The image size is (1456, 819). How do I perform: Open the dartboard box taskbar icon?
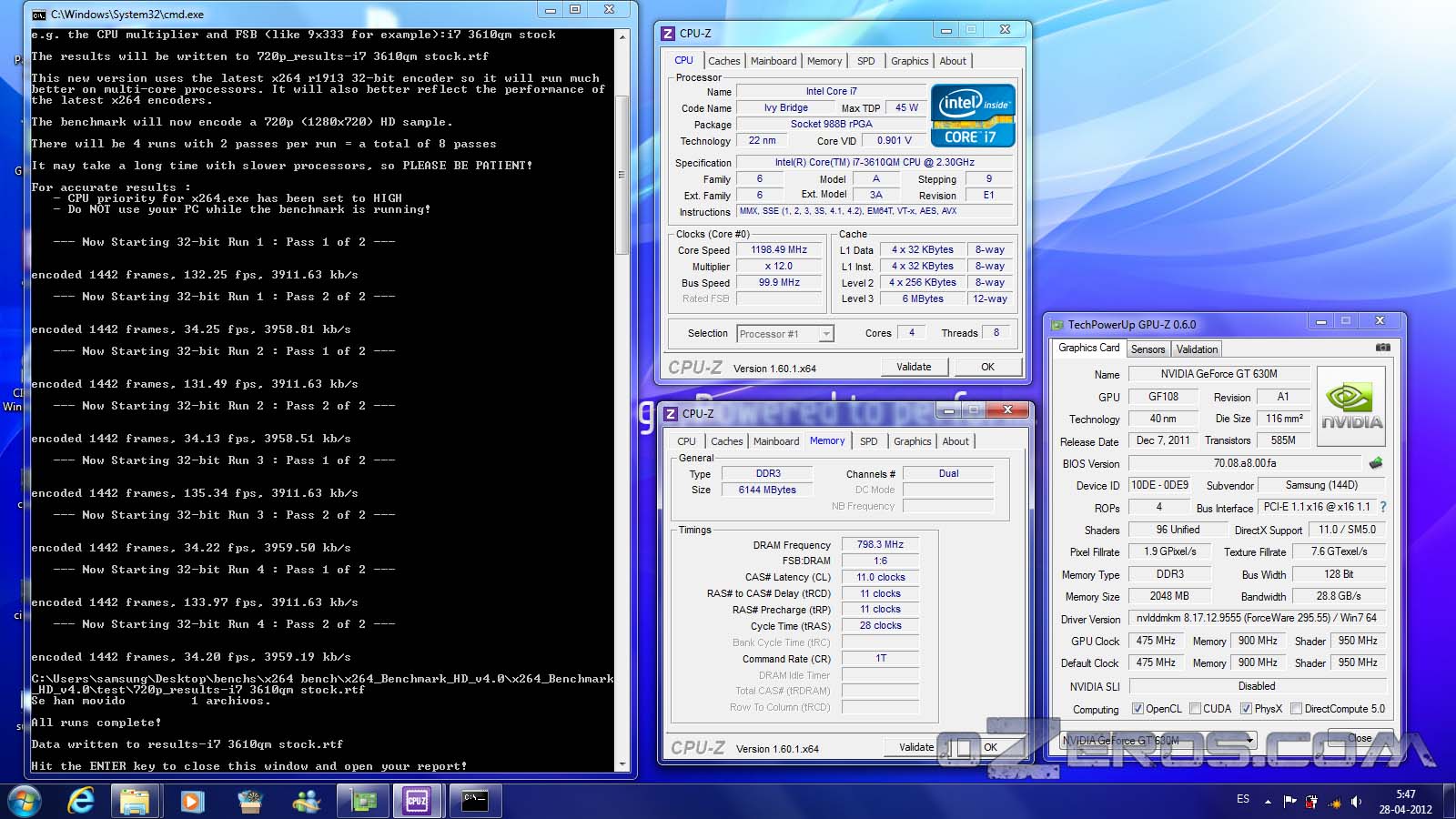249,801
